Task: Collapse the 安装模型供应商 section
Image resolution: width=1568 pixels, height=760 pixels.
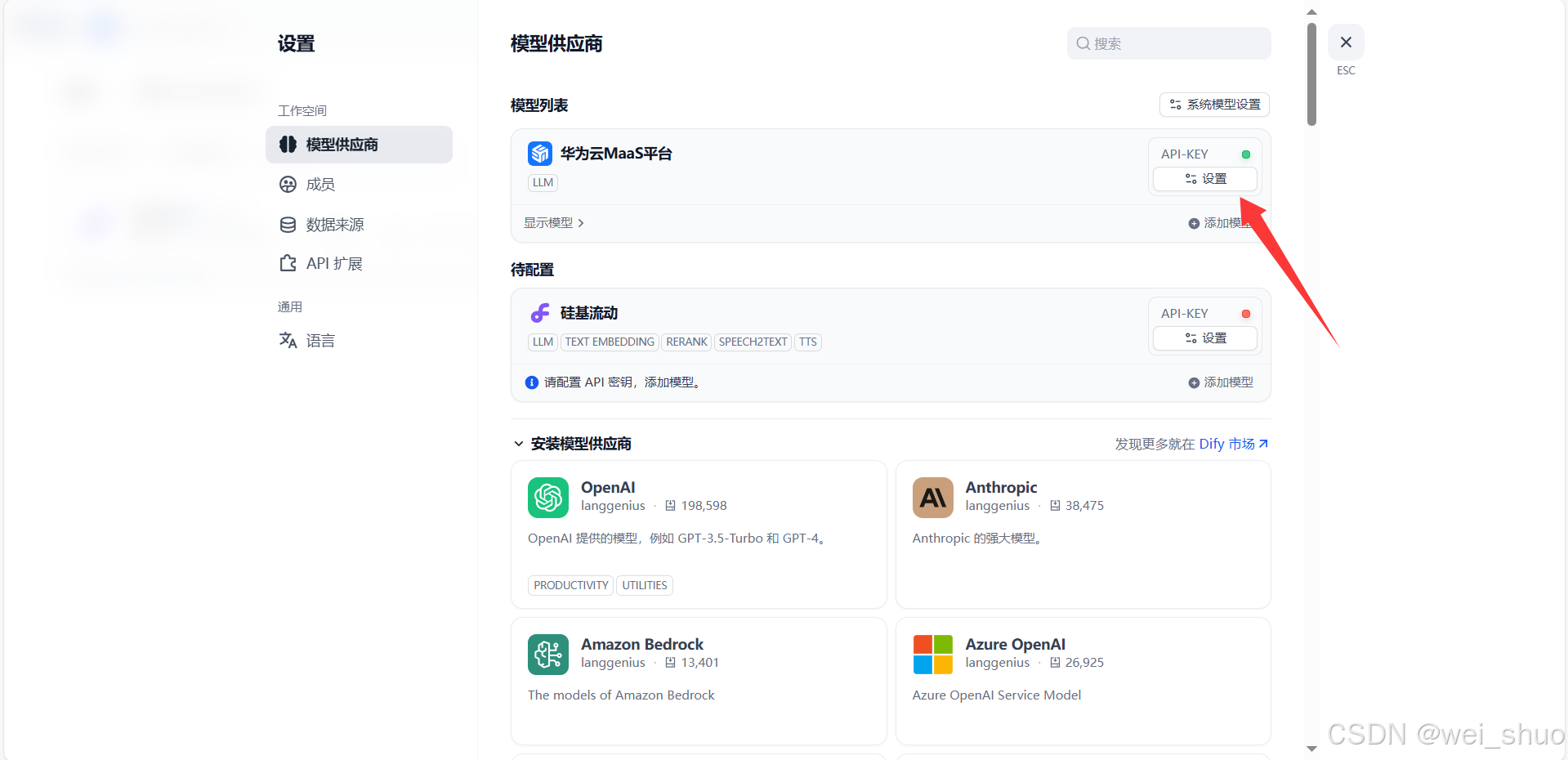Action: coord(518,444)
